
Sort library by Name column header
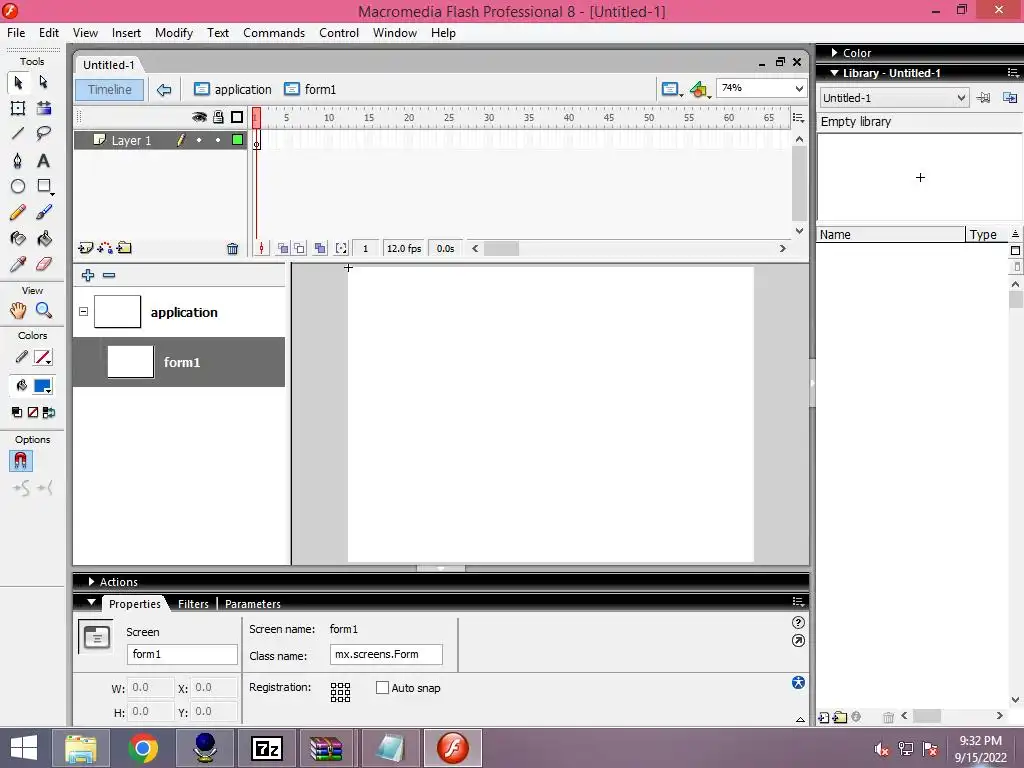891,234
